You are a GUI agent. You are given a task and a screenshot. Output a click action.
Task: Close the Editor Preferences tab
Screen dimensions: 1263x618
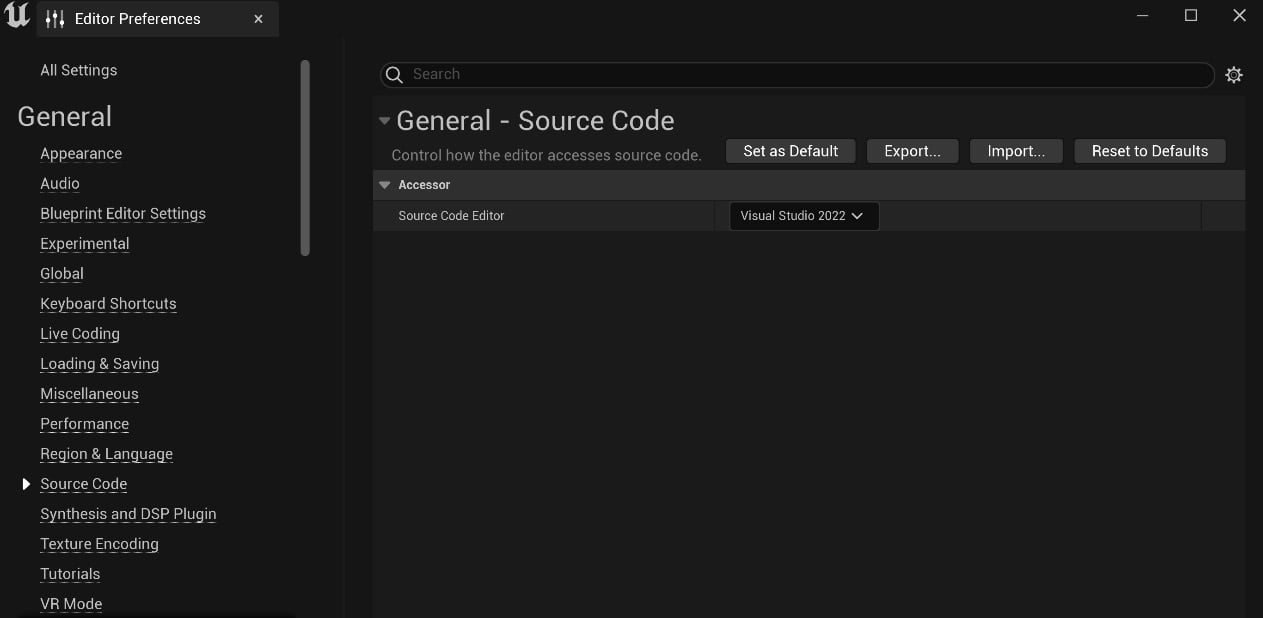(x=258, y=19)
